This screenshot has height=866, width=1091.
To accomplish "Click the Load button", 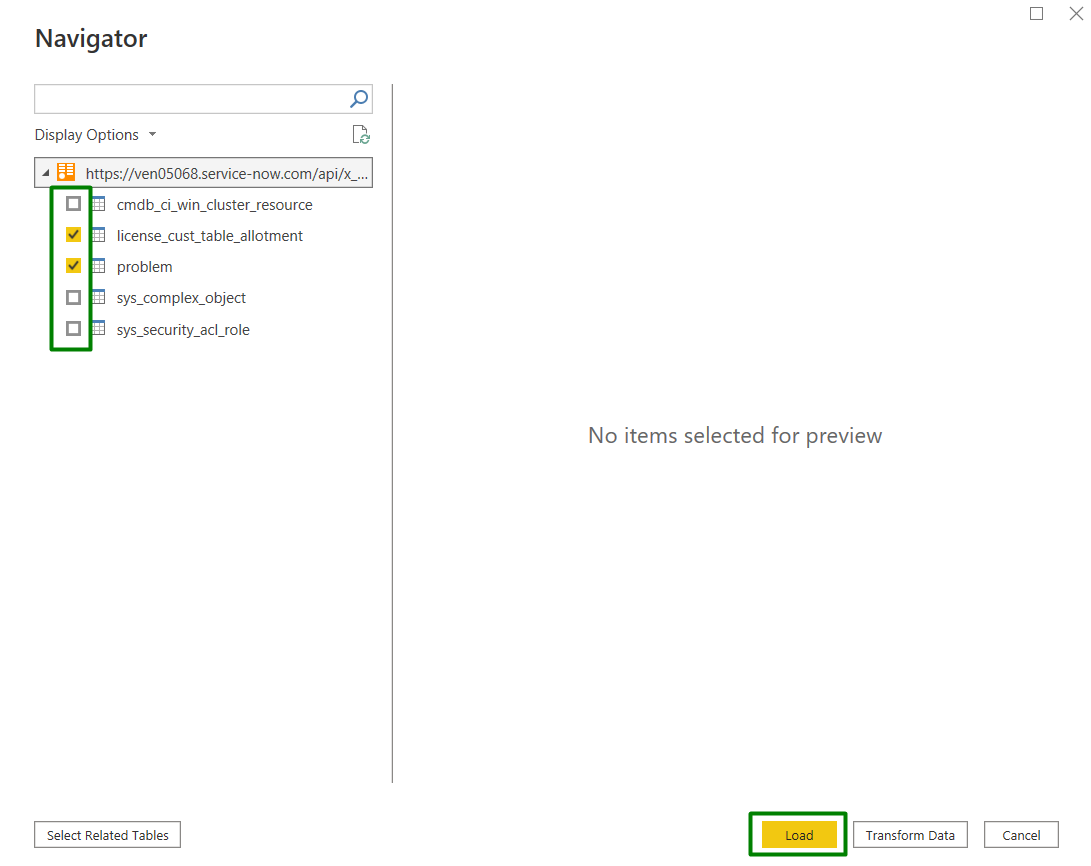I will (797, 834).
